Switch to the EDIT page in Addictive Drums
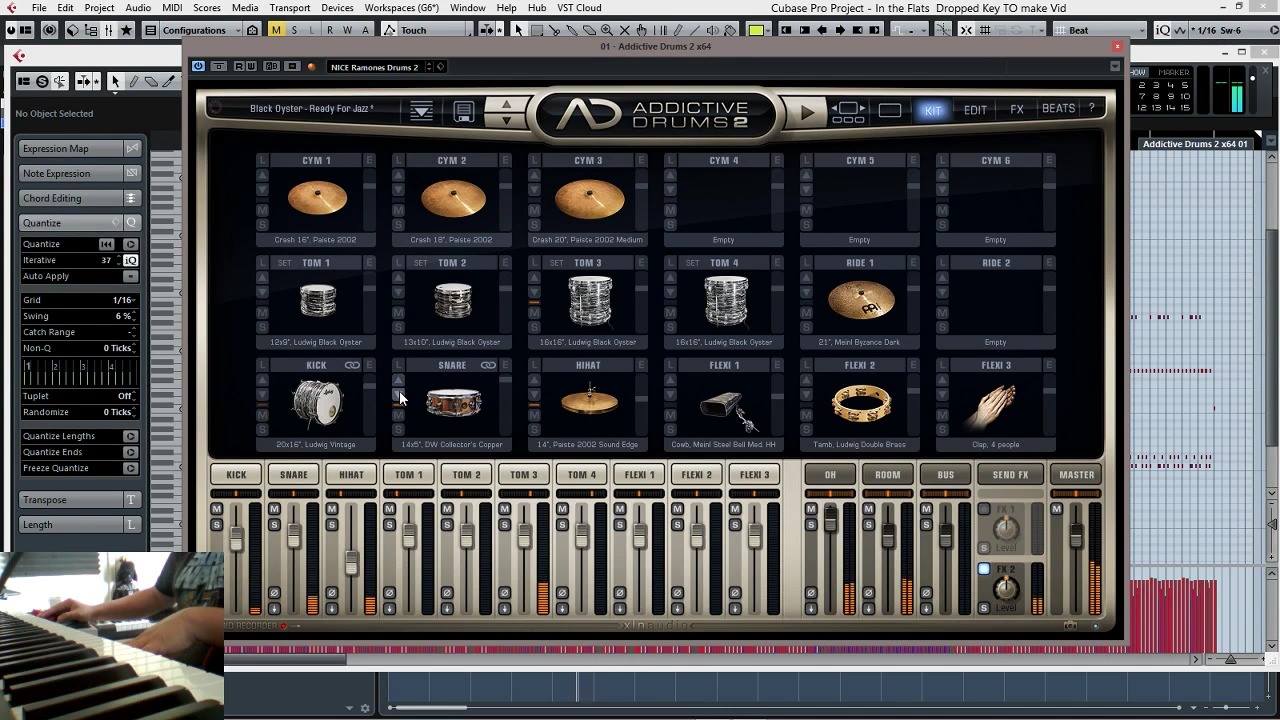The width and height of the screenshot is (1280, 720). pos(975,110)
